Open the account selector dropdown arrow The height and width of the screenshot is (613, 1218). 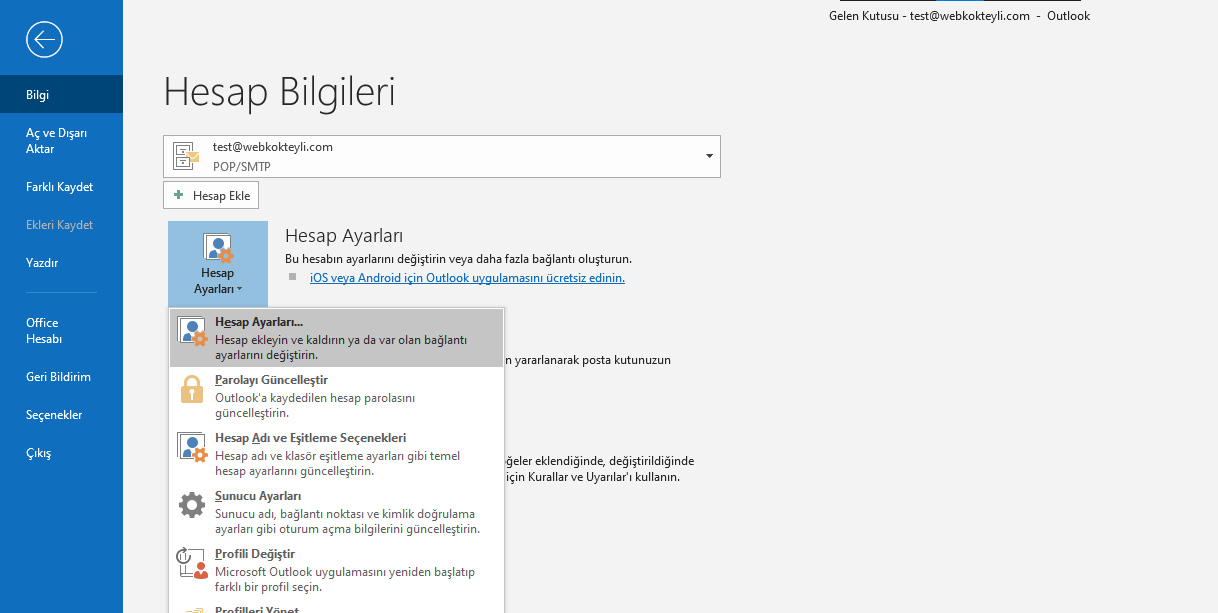(709, 157)
